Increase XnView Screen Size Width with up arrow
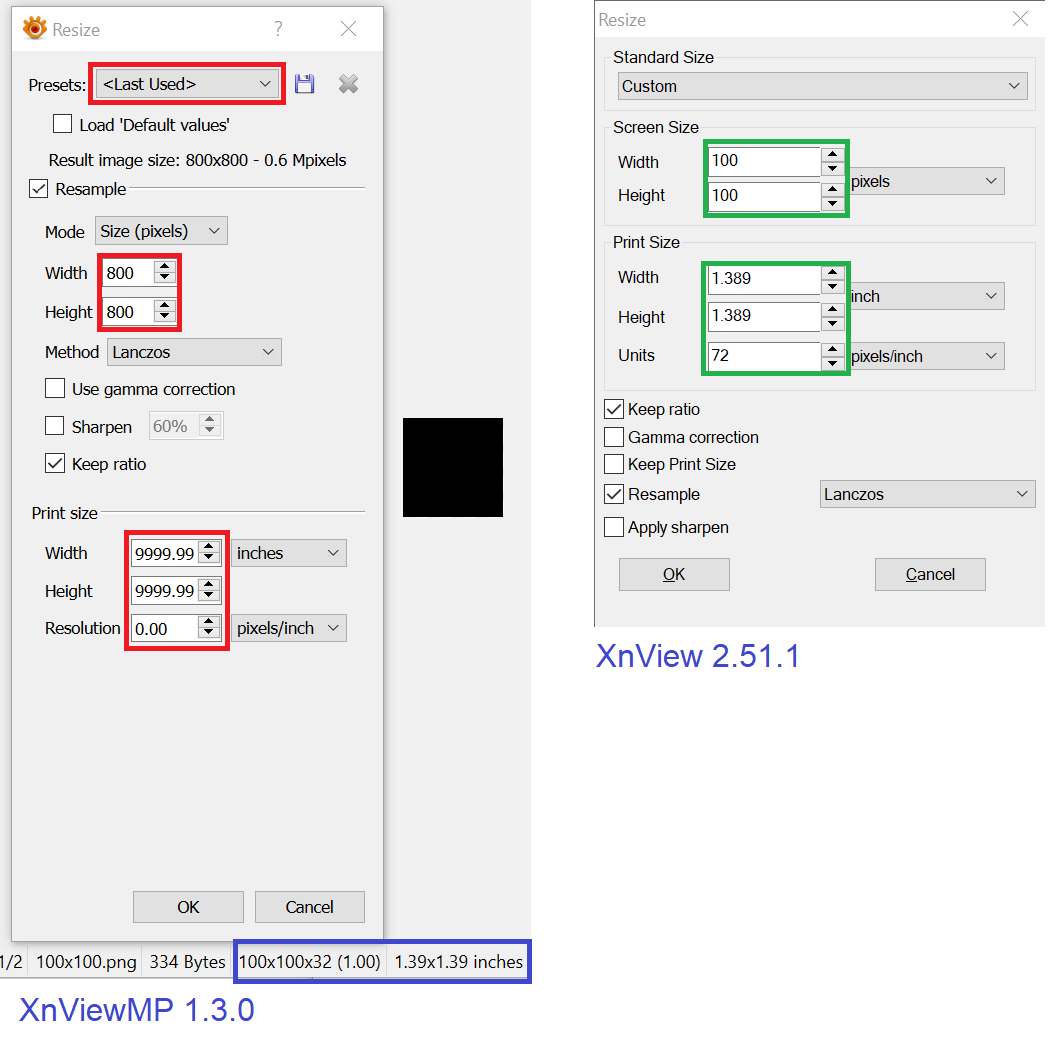 coord(832,154)
